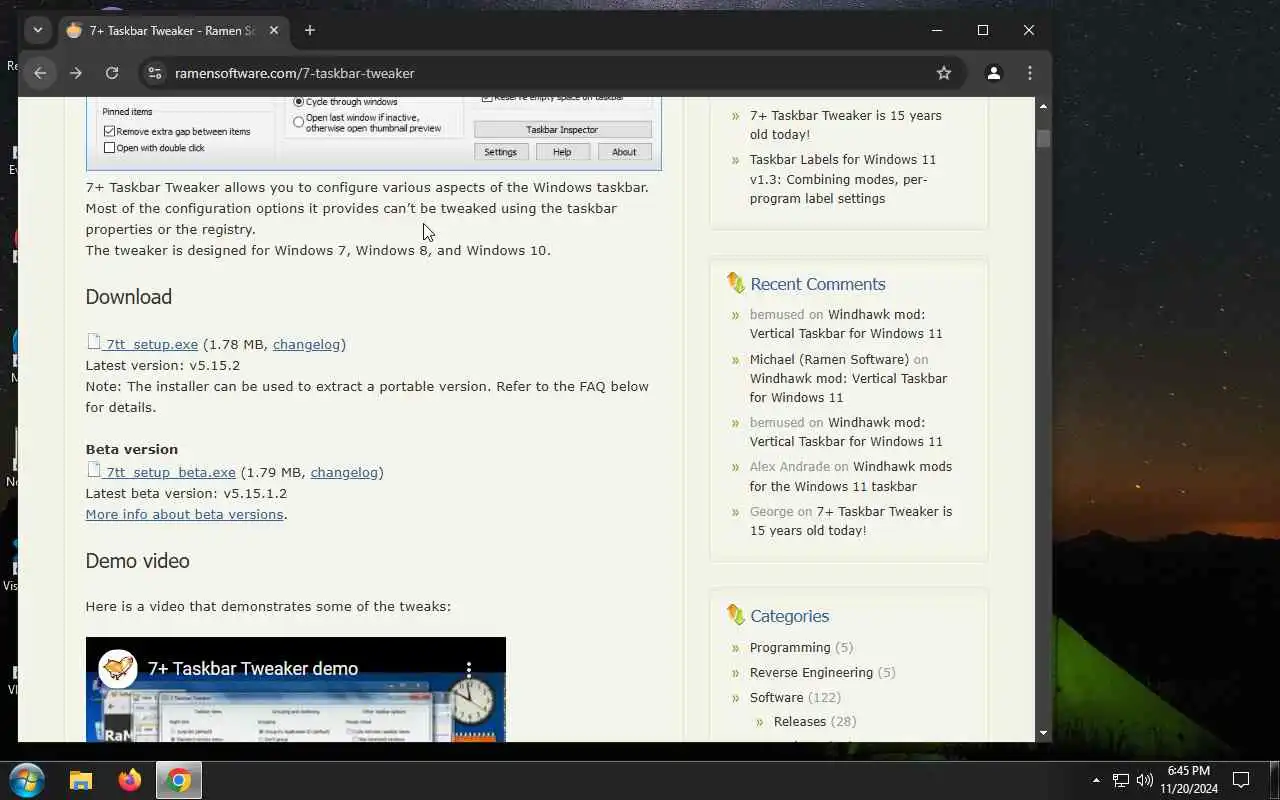Go back to the previous page in Chrome

tap(40, 73)
